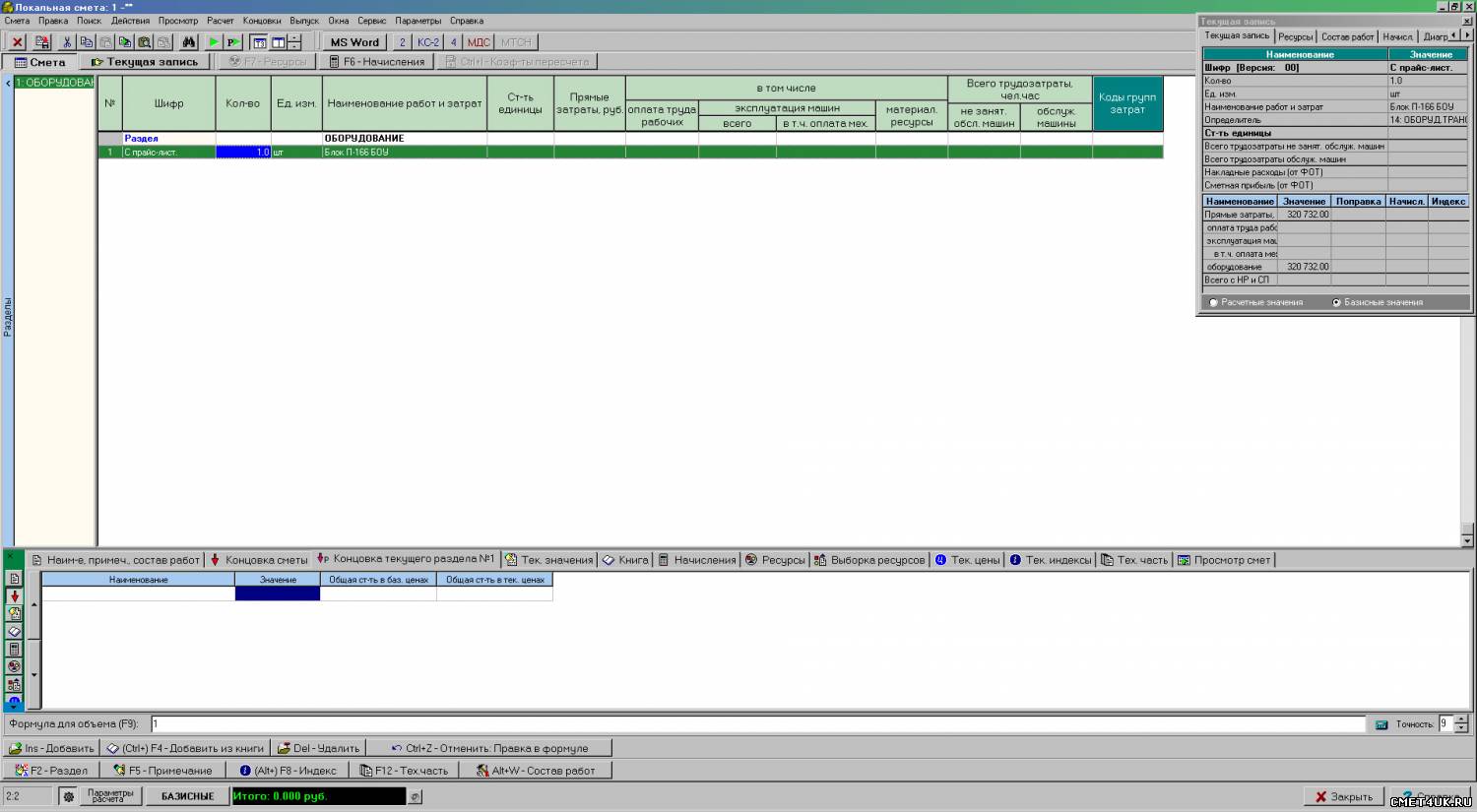Click the binoculars search icon
The width and height of the screenshot is (1477, 812).
(188, 42)
